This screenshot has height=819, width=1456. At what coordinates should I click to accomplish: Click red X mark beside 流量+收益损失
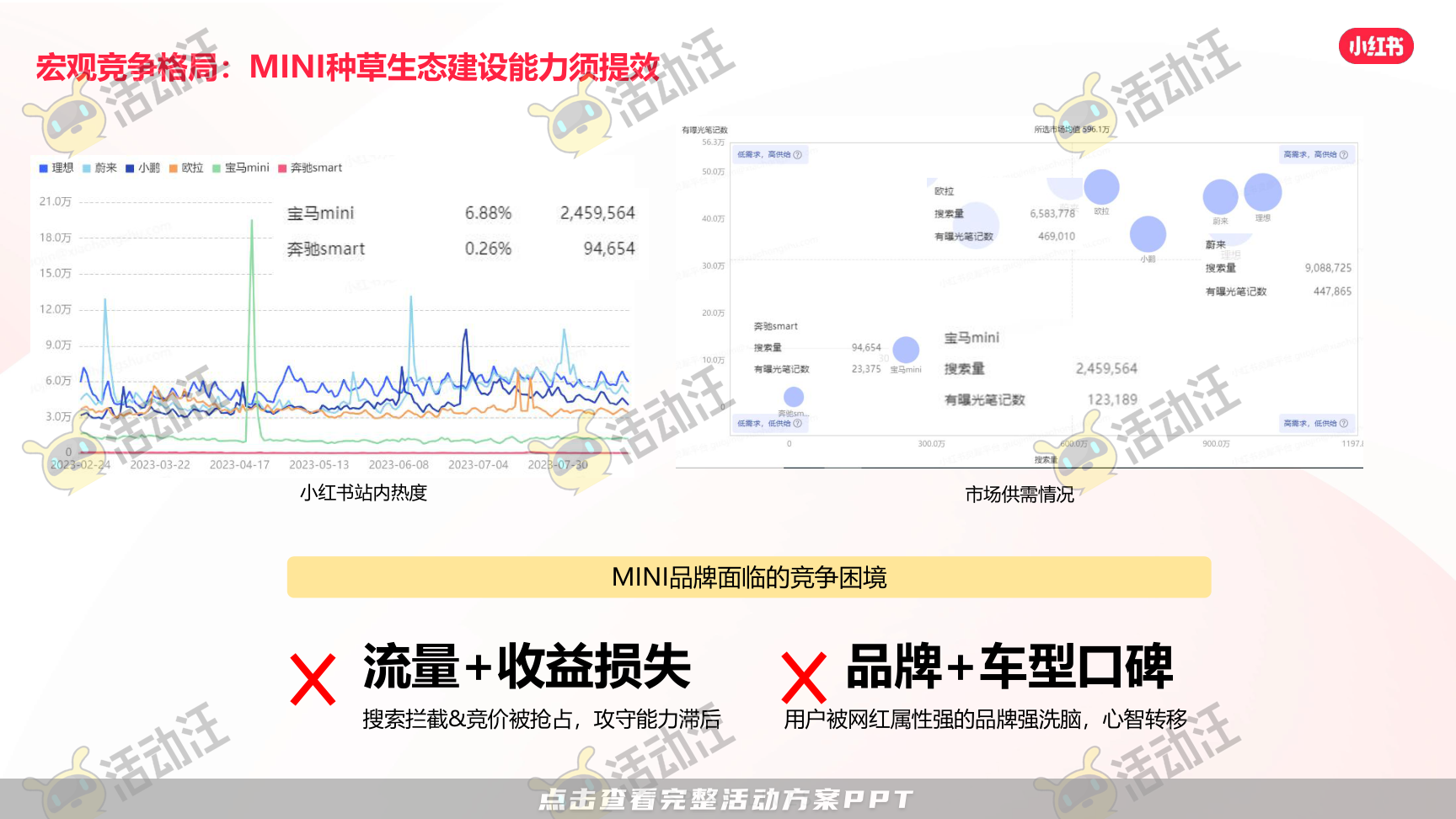313,679
